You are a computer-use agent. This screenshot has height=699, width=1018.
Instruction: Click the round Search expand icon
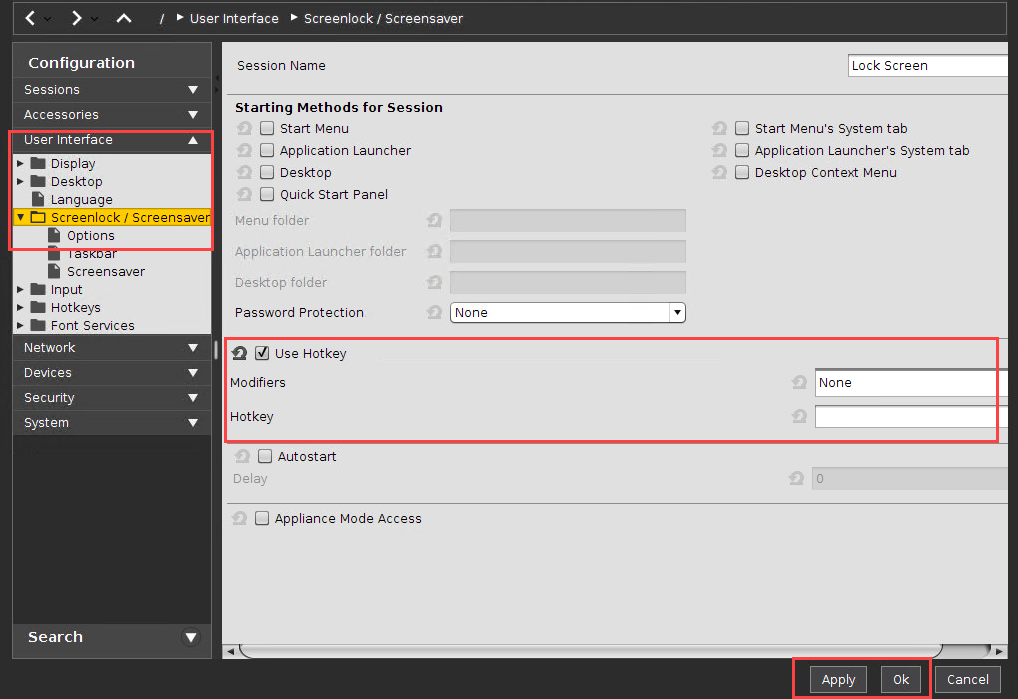tap(191, 637)
